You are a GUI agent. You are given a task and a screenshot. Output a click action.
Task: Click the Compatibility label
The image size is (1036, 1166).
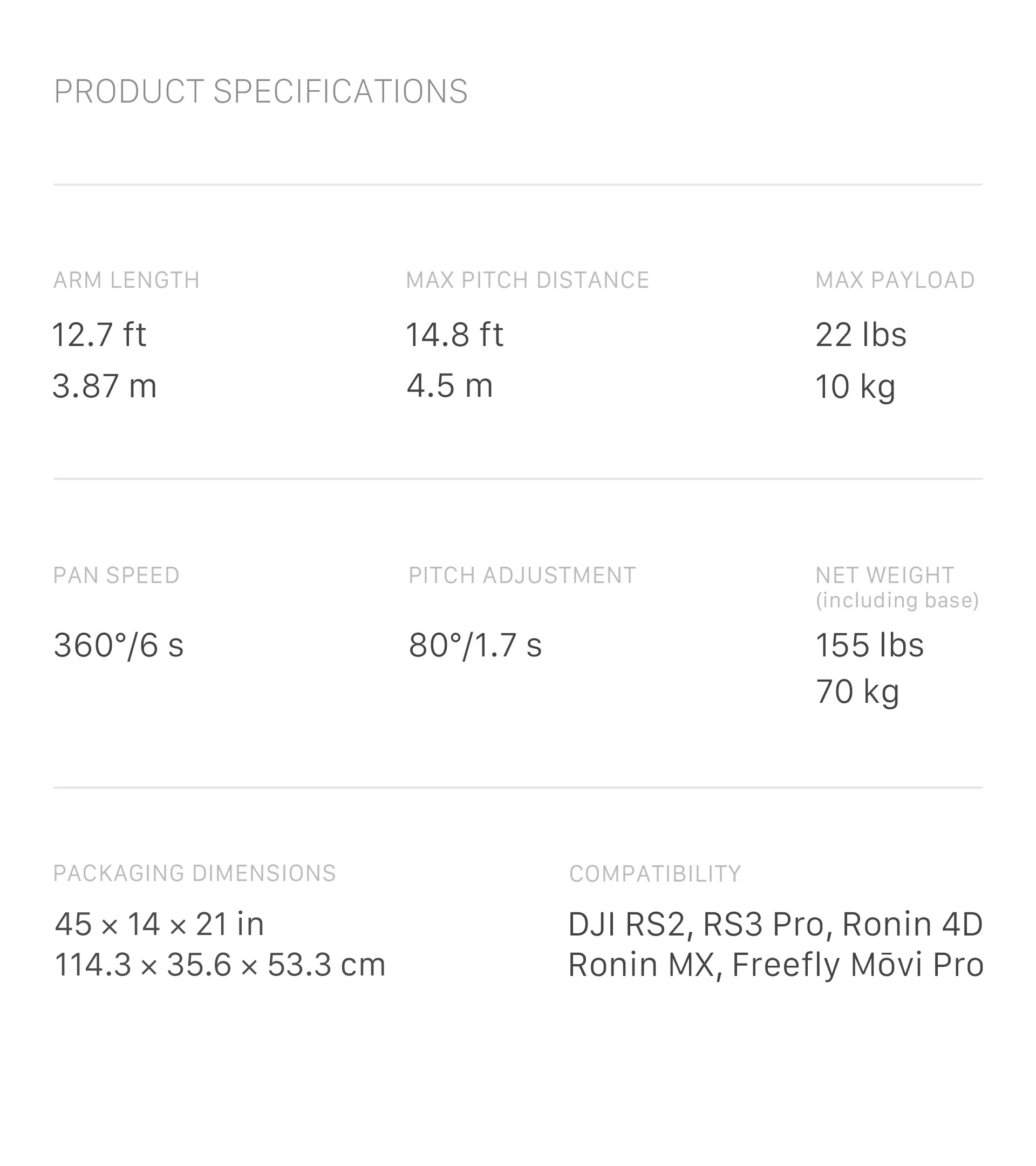(655, 874)
